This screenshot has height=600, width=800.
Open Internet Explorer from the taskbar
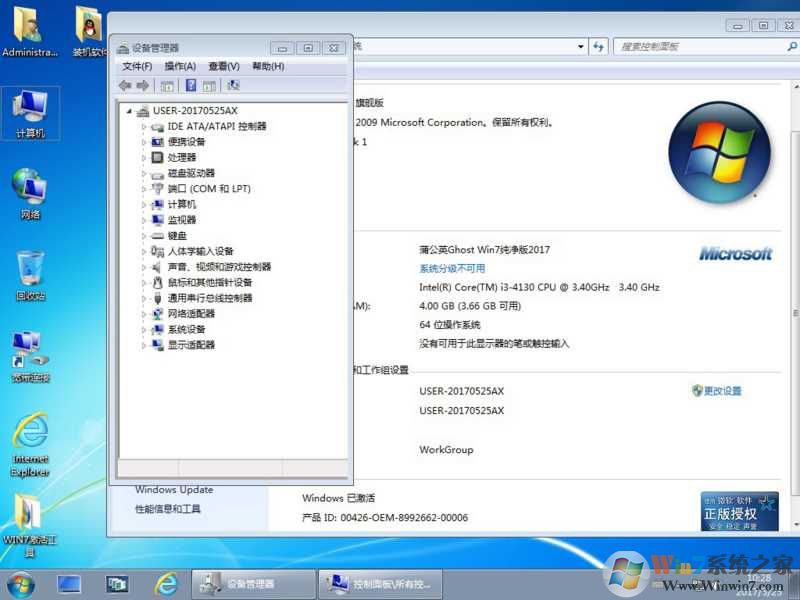[x=166, y=585]
